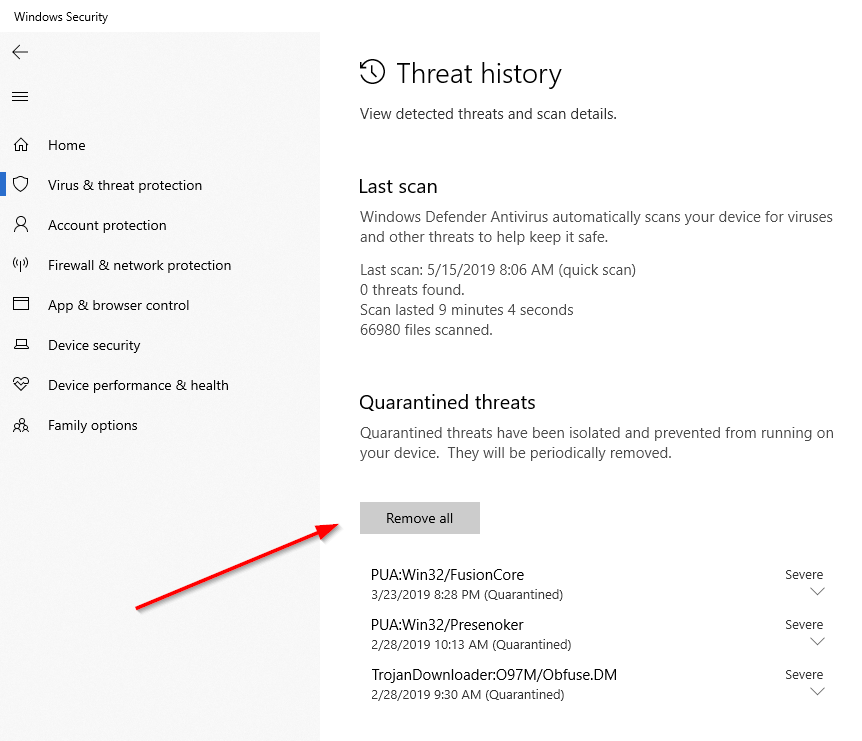Click Severe label for FusionCore threat
The height and width of the screenshot is (741, 862).
click(804, 574)
